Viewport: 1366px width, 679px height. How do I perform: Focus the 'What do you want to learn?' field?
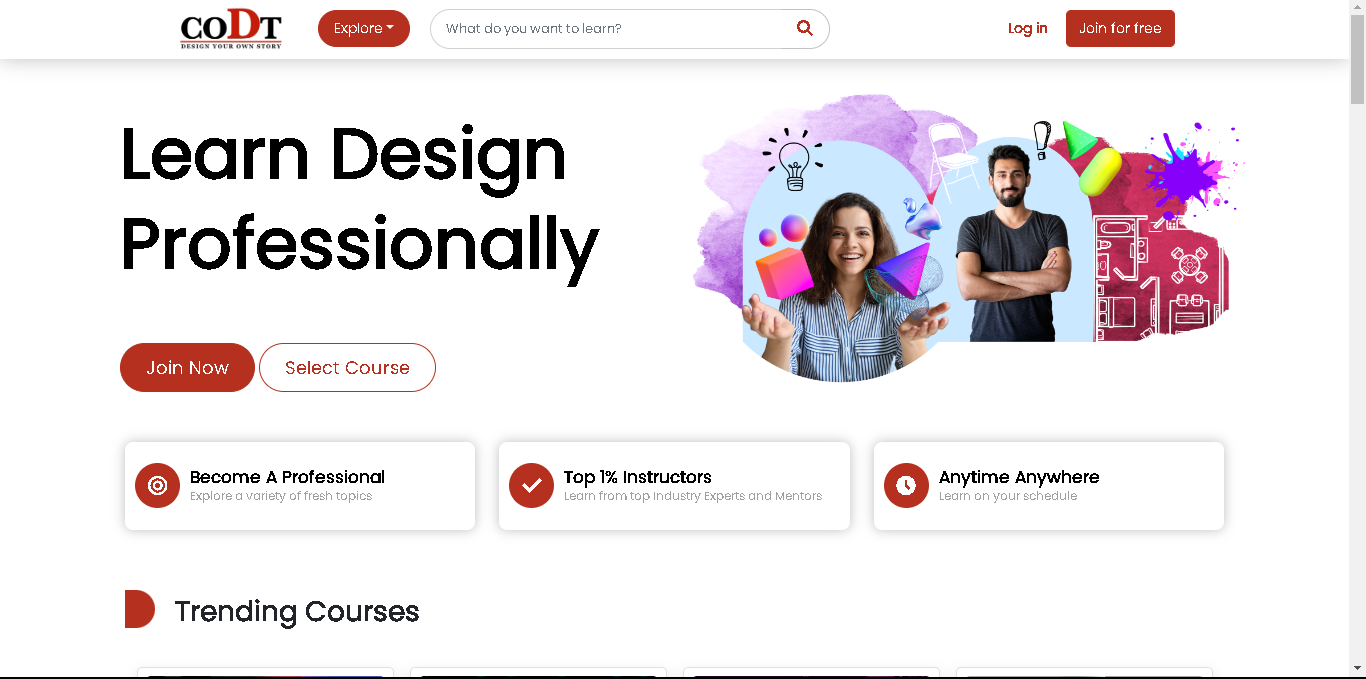coord(610,28)
